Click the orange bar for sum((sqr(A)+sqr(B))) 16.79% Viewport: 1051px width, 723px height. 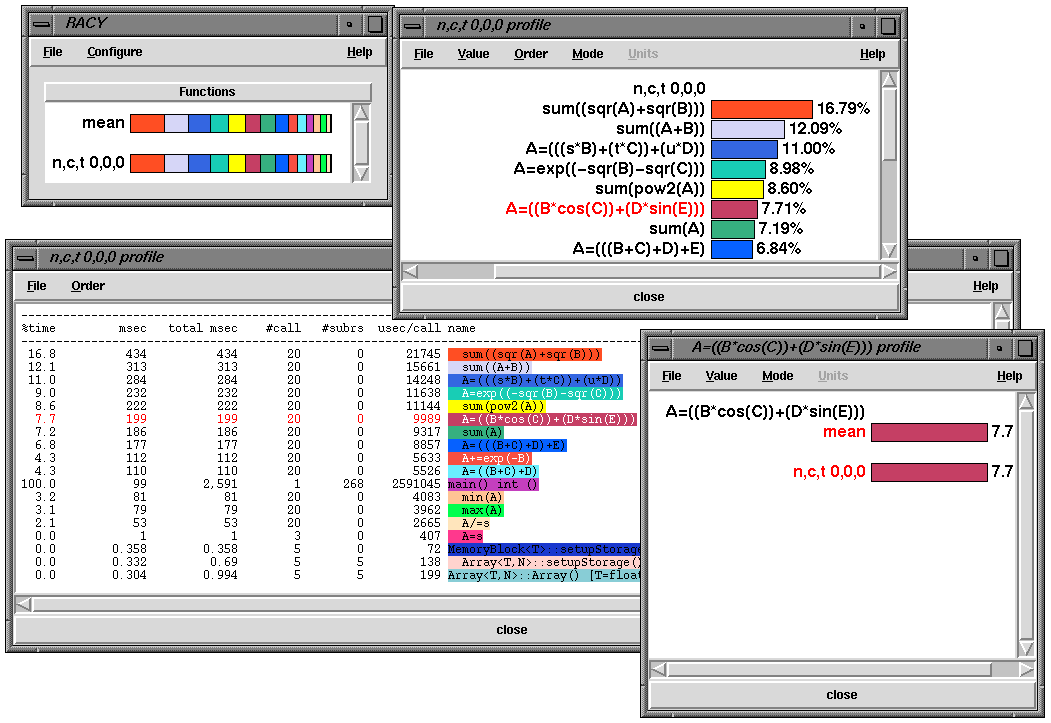(x=761, y=109)
